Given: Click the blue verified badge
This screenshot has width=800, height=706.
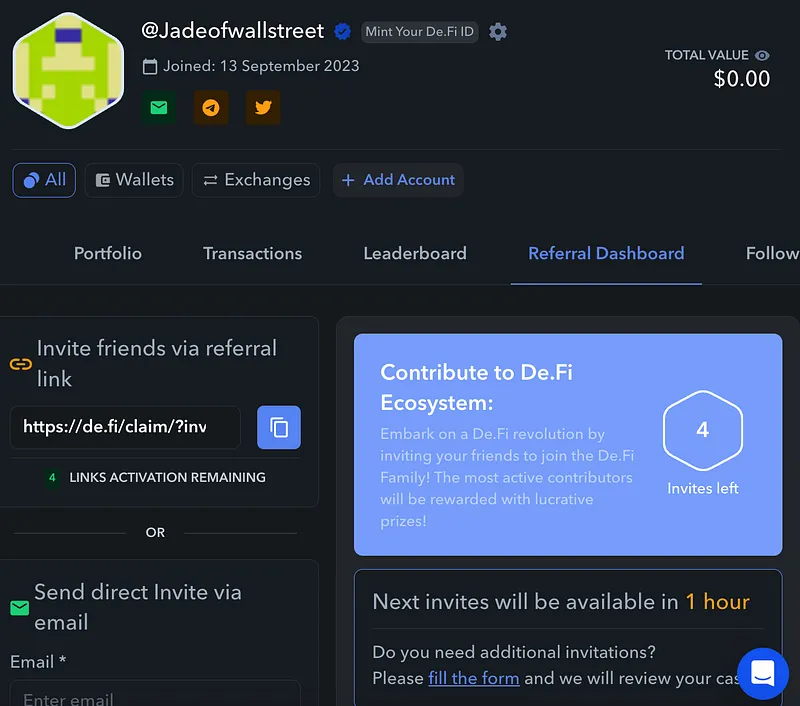Looking at the screenshot, I should (x=342, y=32).
